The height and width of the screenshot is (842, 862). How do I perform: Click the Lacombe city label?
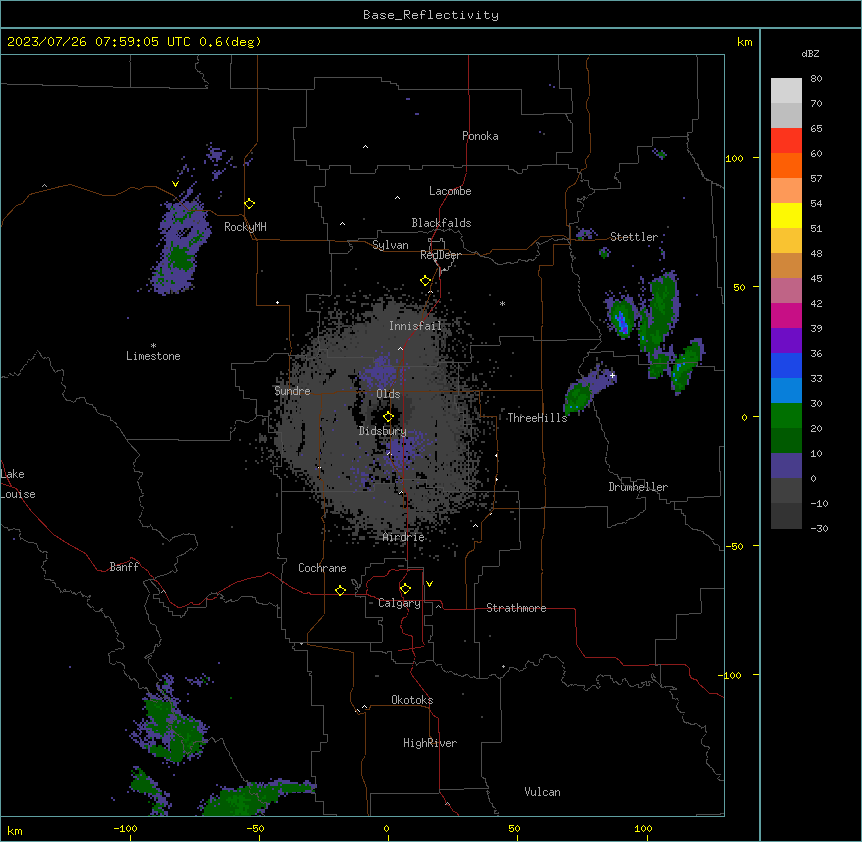tap(450, 191)
